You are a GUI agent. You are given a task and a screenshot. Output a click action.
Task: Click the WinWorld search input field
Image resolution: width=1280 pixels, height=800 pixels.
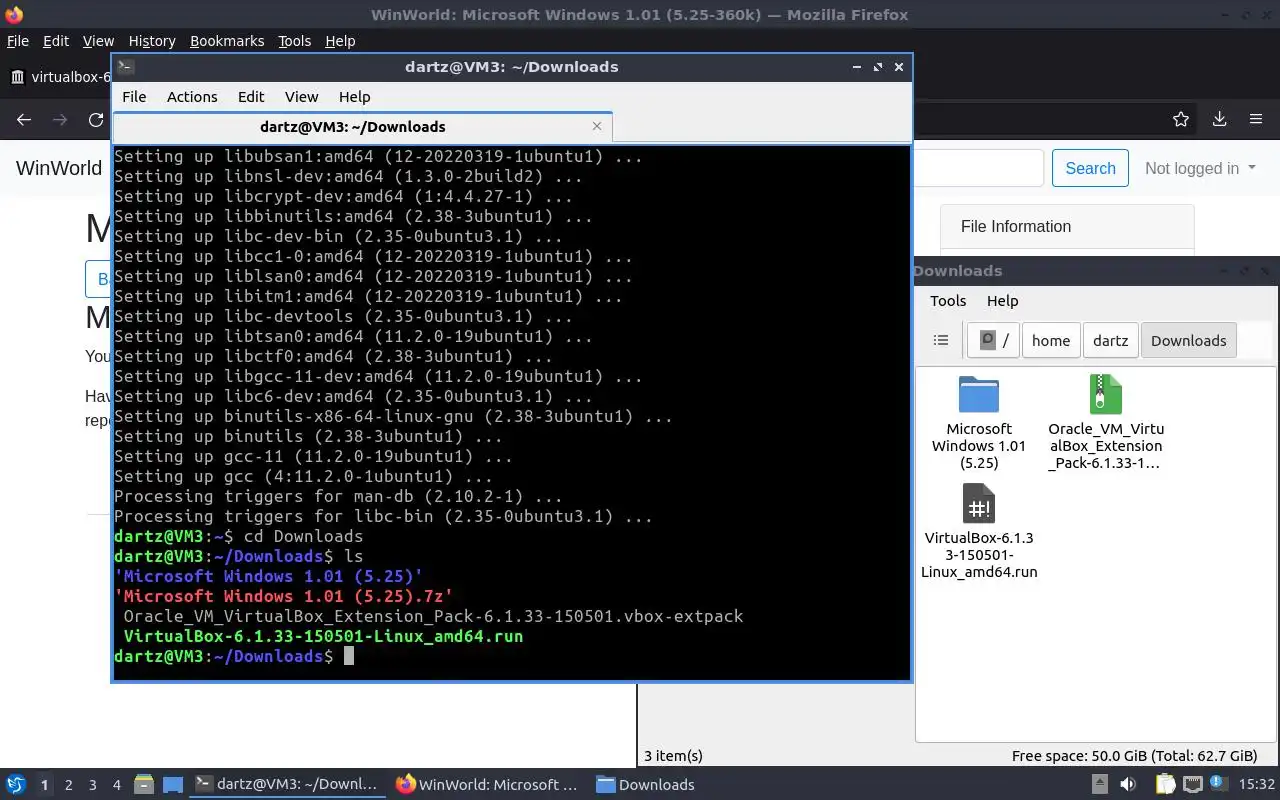point(978,168)
